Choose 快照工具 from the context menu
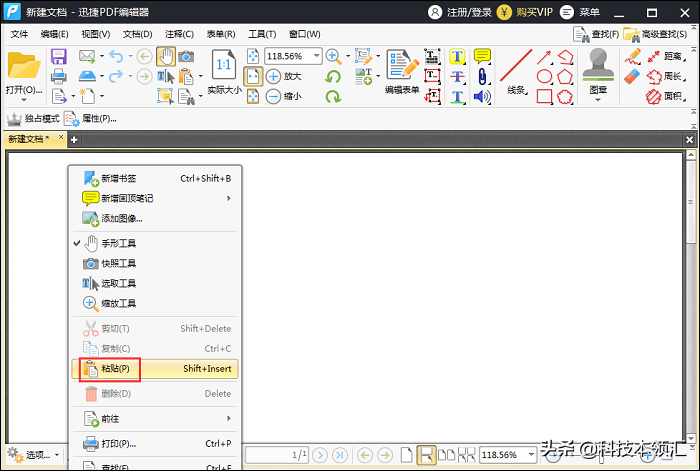The height and width of the screenshot is (471, 700). coord(155,263)
